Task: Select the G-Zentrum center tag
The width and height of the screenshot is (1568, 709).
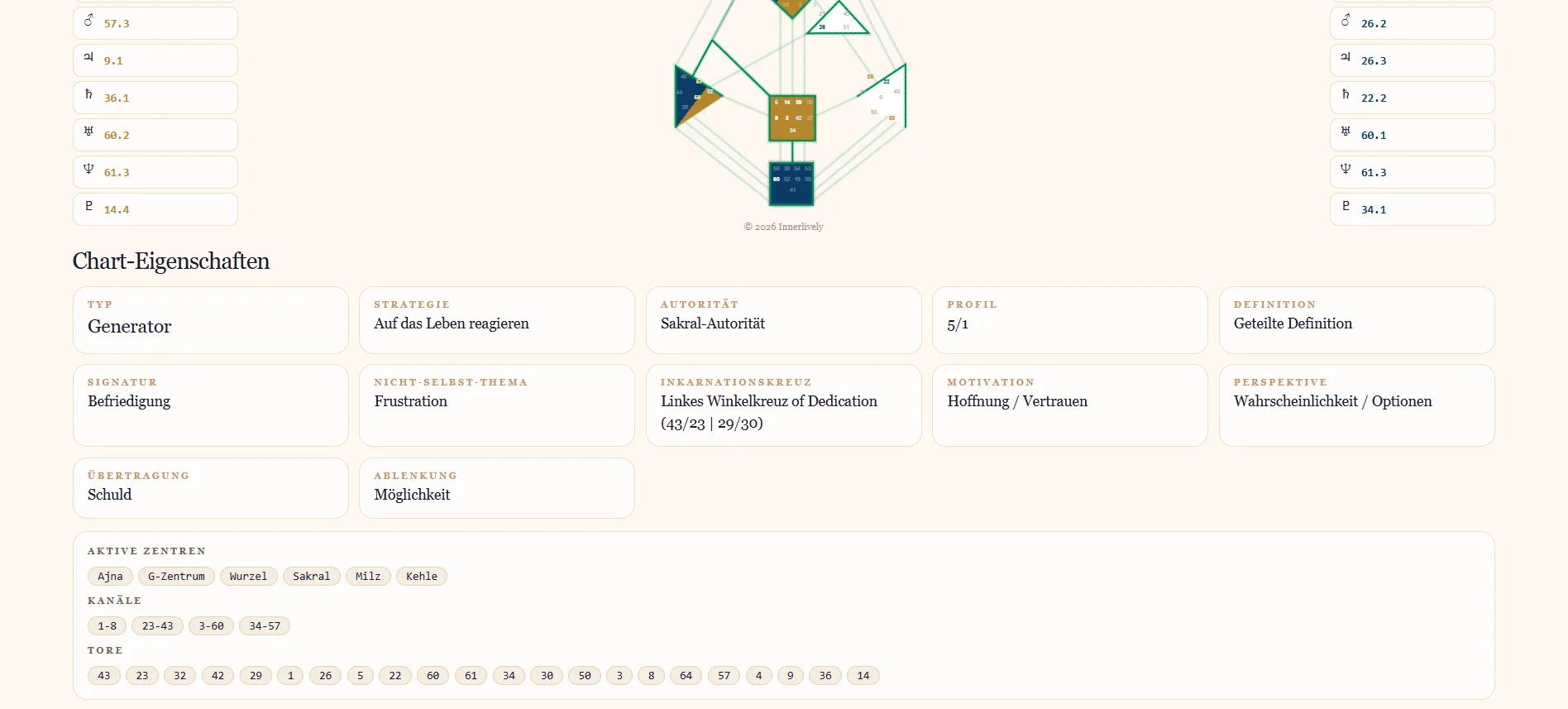Action: [x=176, y=576]
